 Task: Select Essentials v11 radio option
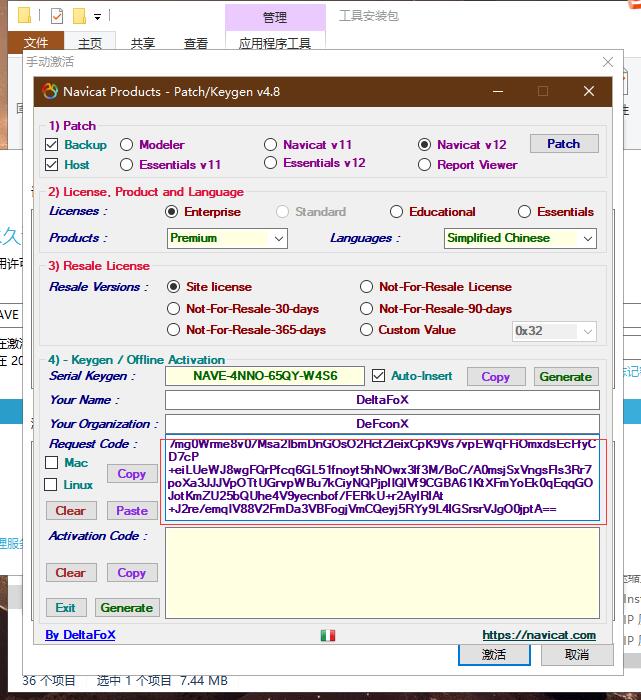[x=126, y=165]
